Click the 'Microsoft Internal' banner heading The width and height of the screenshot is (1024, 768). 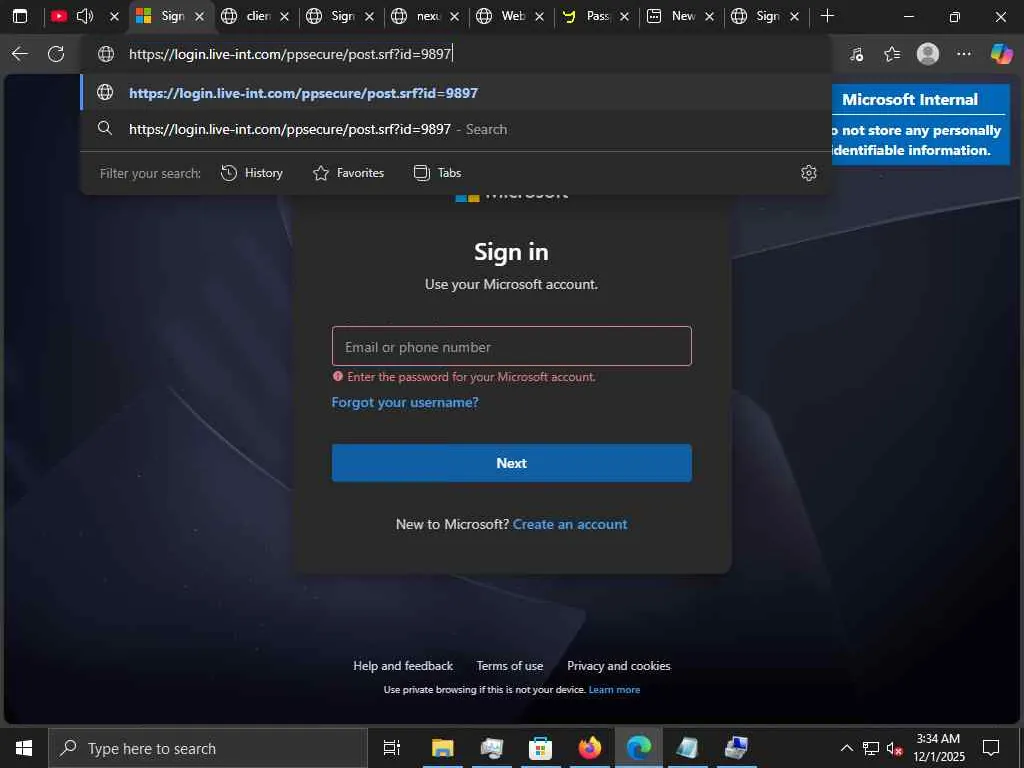(x=910, y=99)
